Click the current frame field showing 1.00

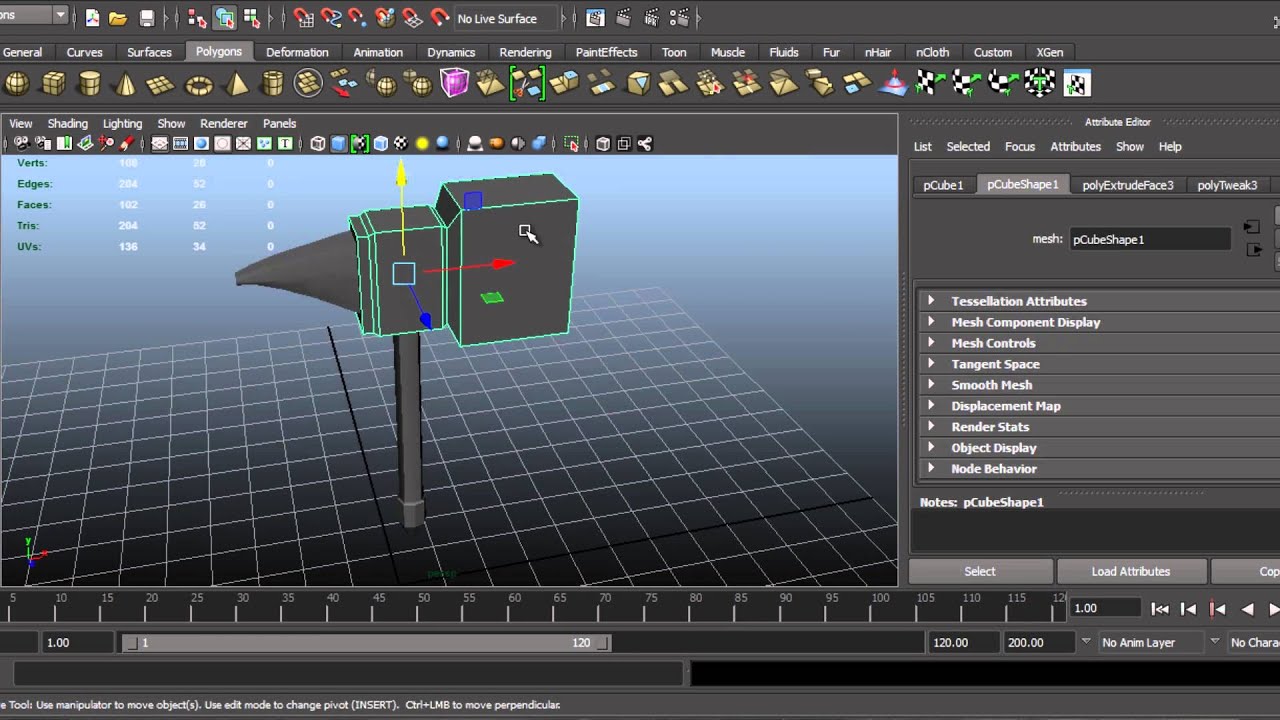1105,608
